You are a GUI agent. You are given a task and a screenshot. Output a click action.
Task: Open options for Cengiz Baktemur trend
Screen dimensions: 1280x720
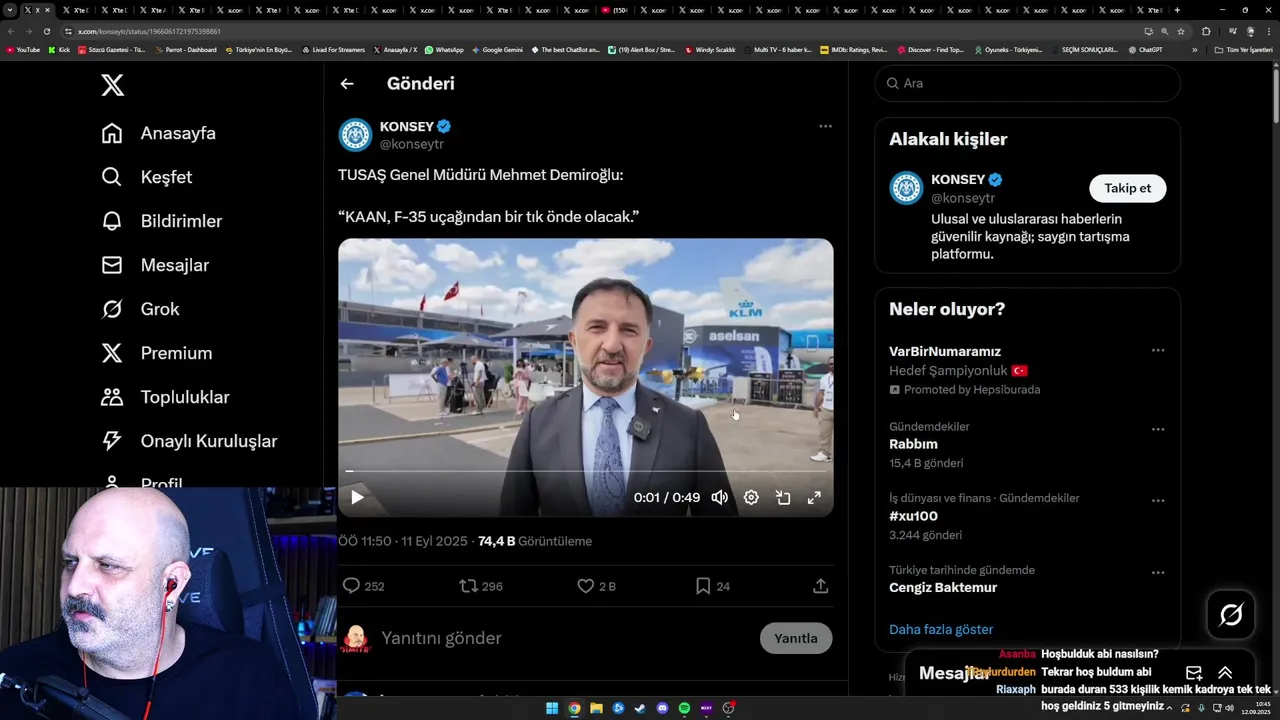tap(1157, 572)
